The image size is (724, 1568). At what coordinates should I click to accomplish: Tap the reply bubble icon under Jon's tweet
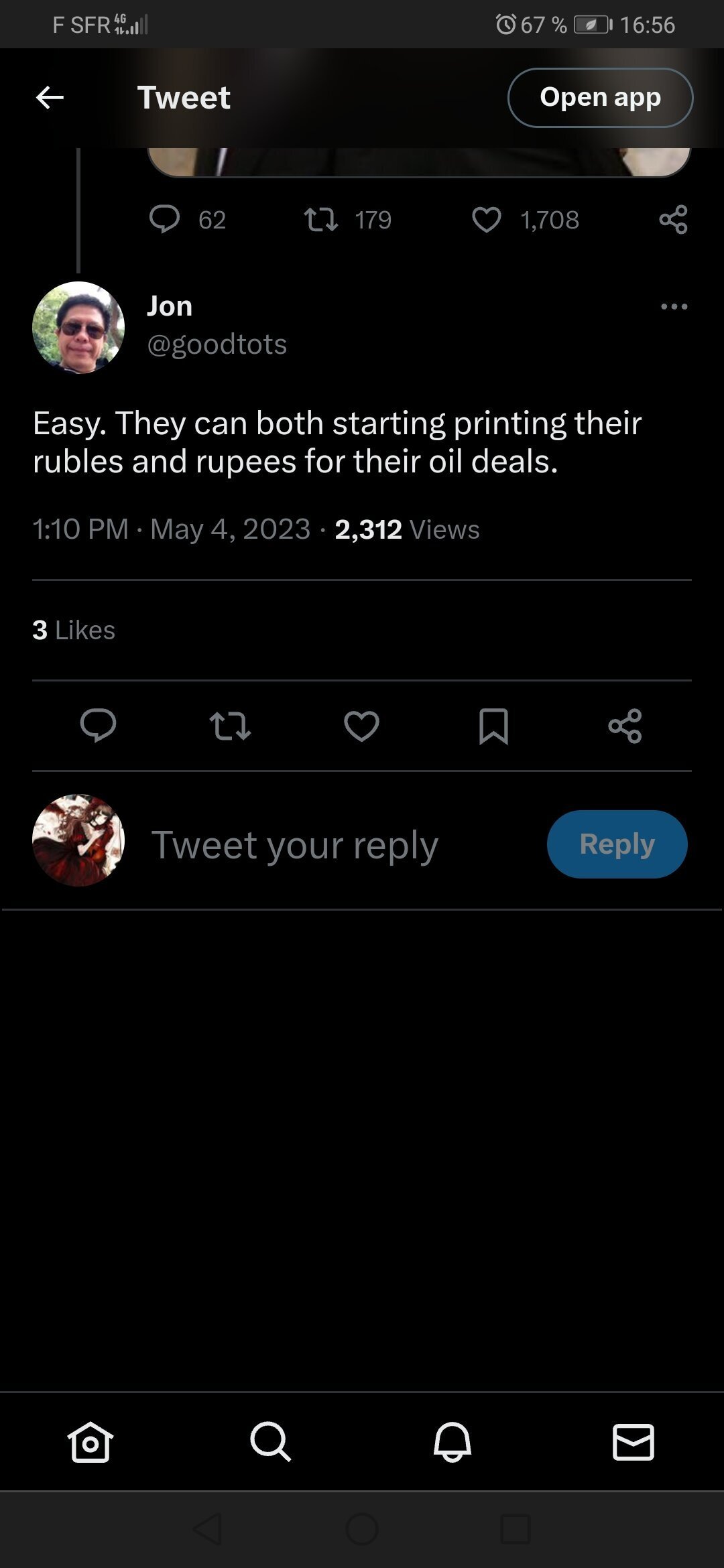[98, 726]
